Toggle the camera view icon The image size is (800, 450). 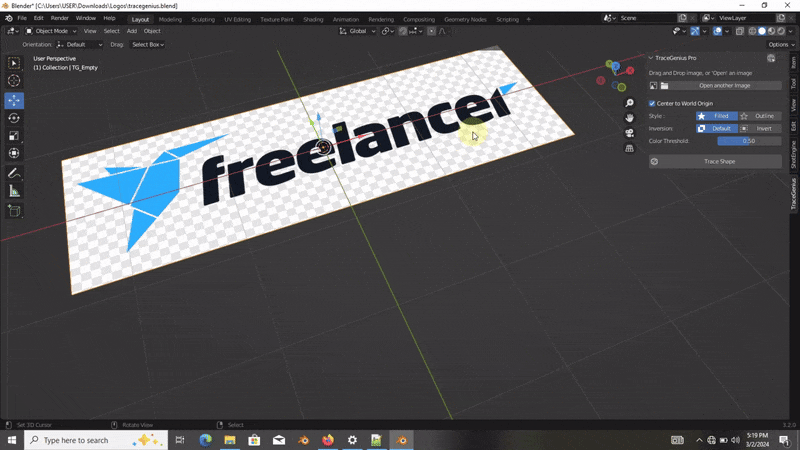click(630, 133)
